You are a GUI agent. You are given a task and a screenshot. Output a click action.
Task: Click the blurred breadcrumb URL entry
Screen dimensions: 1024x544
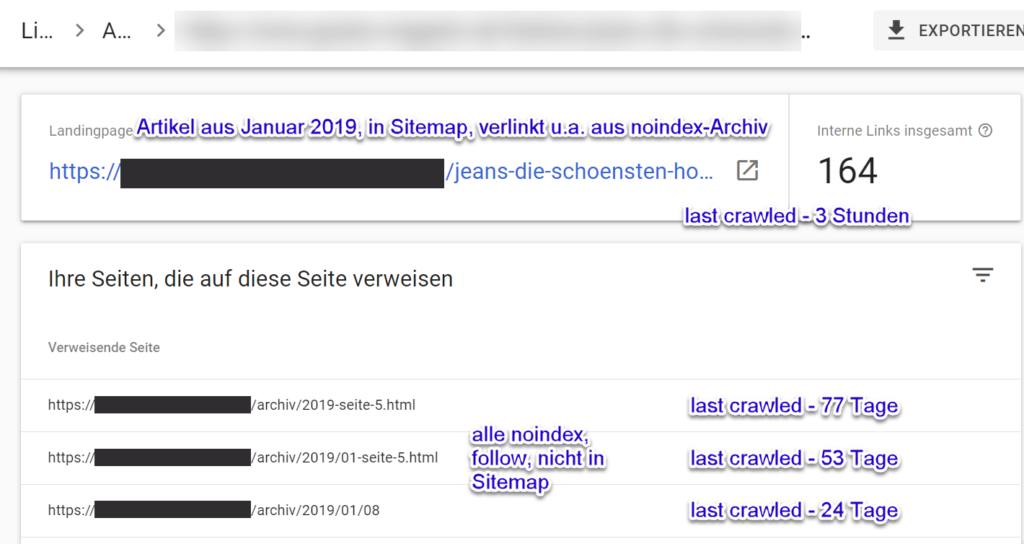click(487, 31)
